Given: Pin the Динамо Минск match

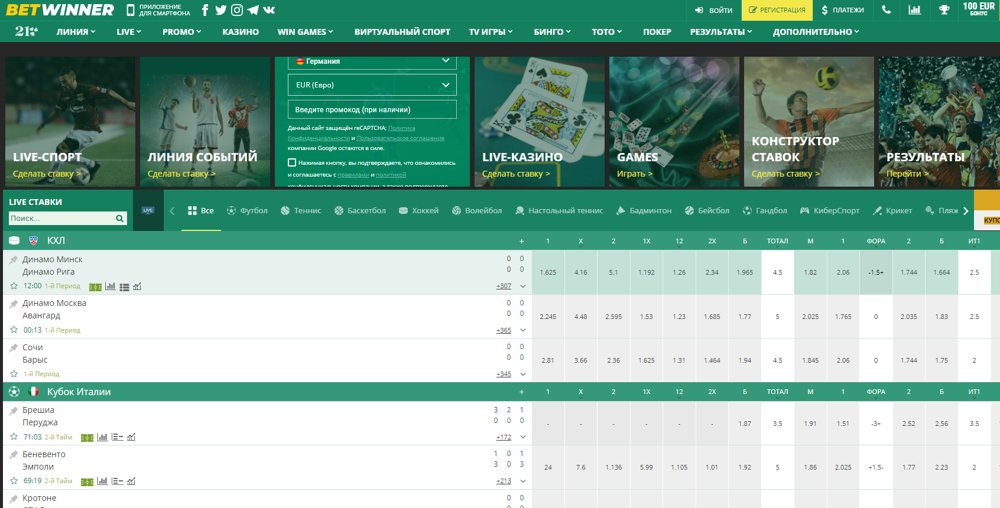Looking at the screenshot, I should (x=13, y=260).
